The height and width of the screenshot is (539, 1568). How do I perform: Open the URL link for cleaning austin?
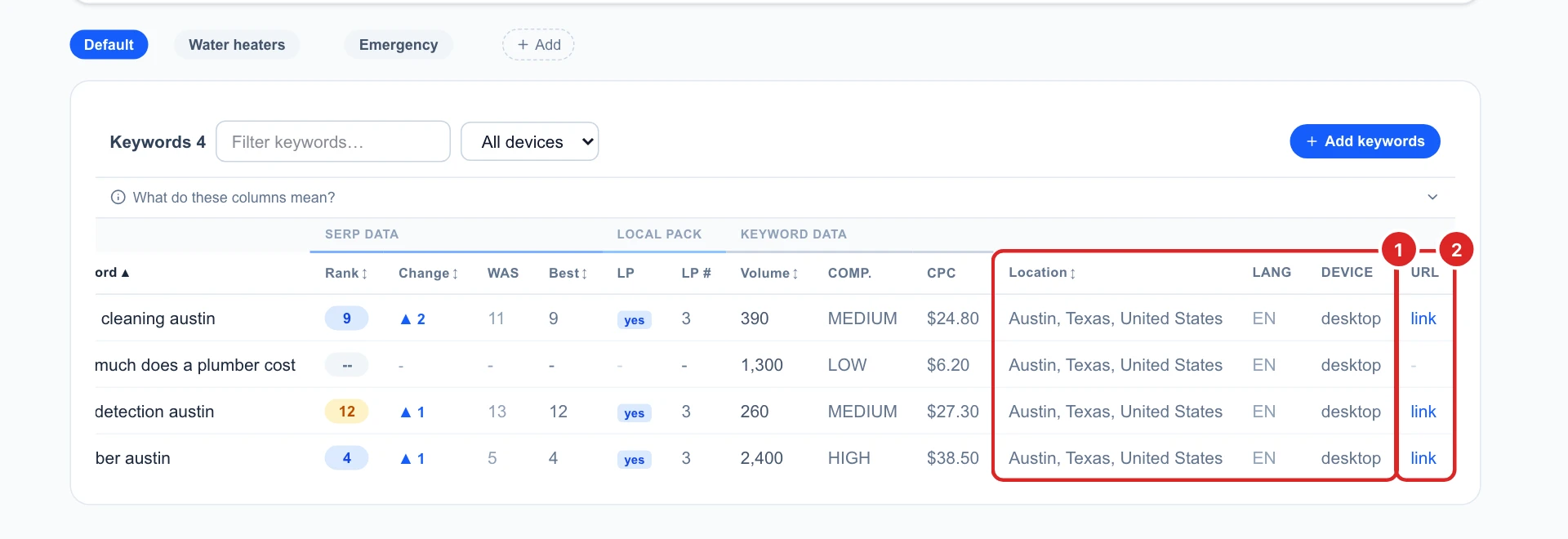[1423, 318]
